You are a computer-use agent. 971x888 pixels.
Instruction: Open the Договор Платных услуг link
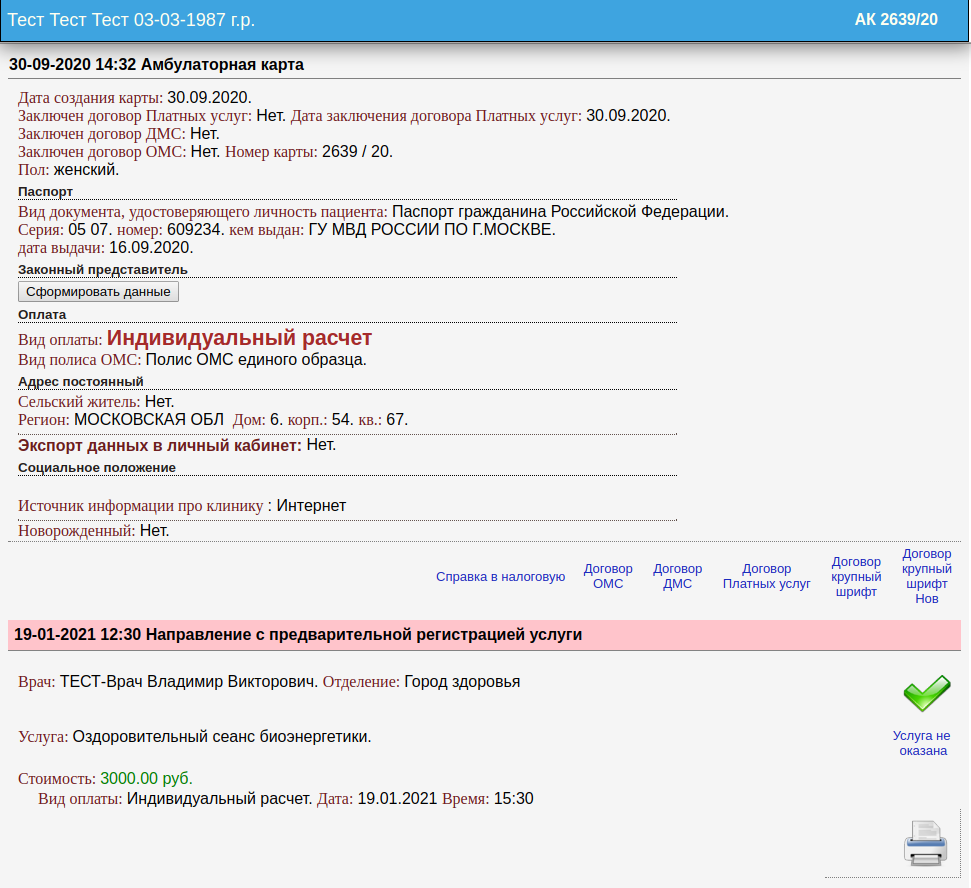[767, 576]
